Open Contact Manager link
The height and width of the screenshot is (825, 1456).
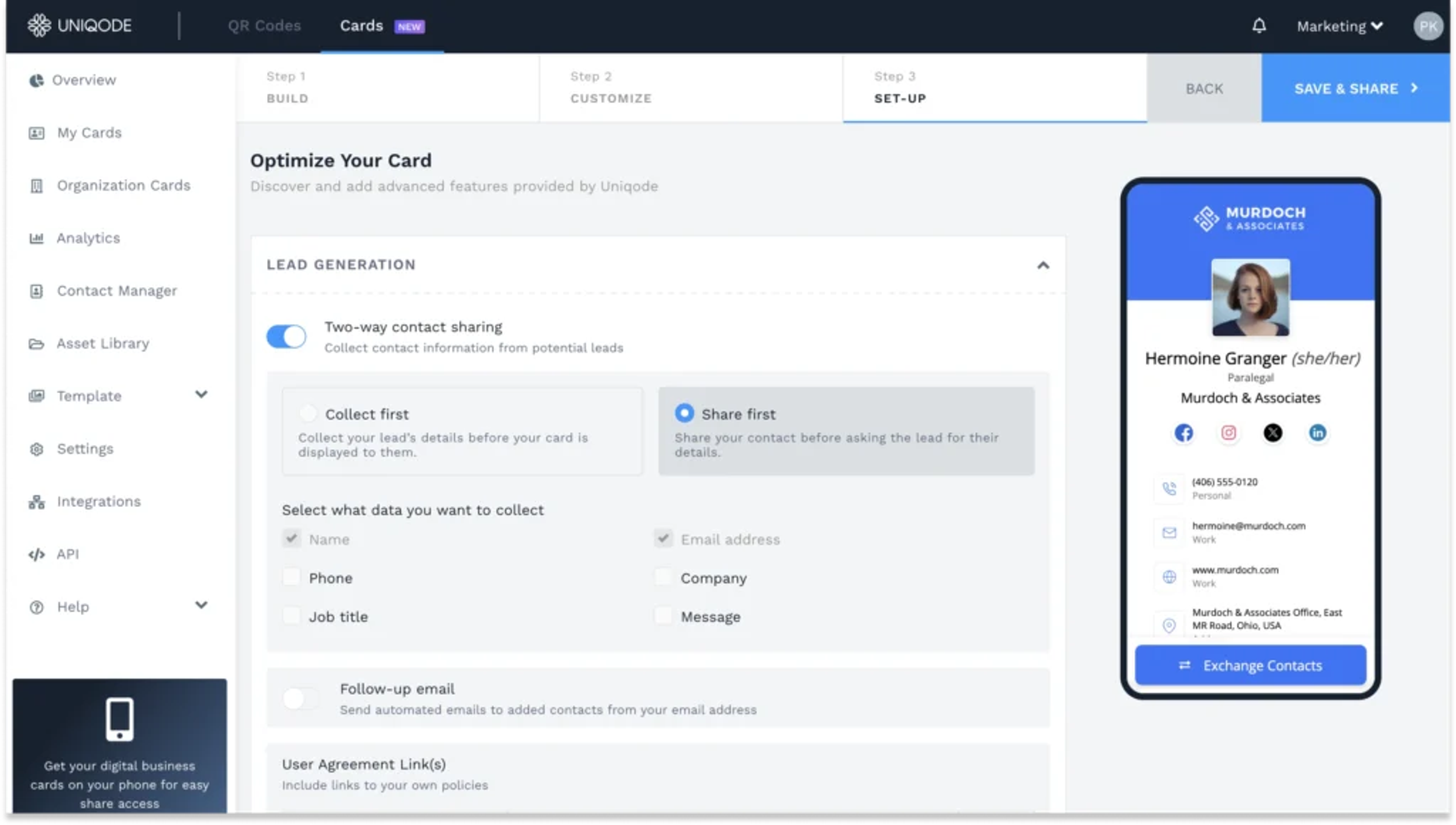117,291
